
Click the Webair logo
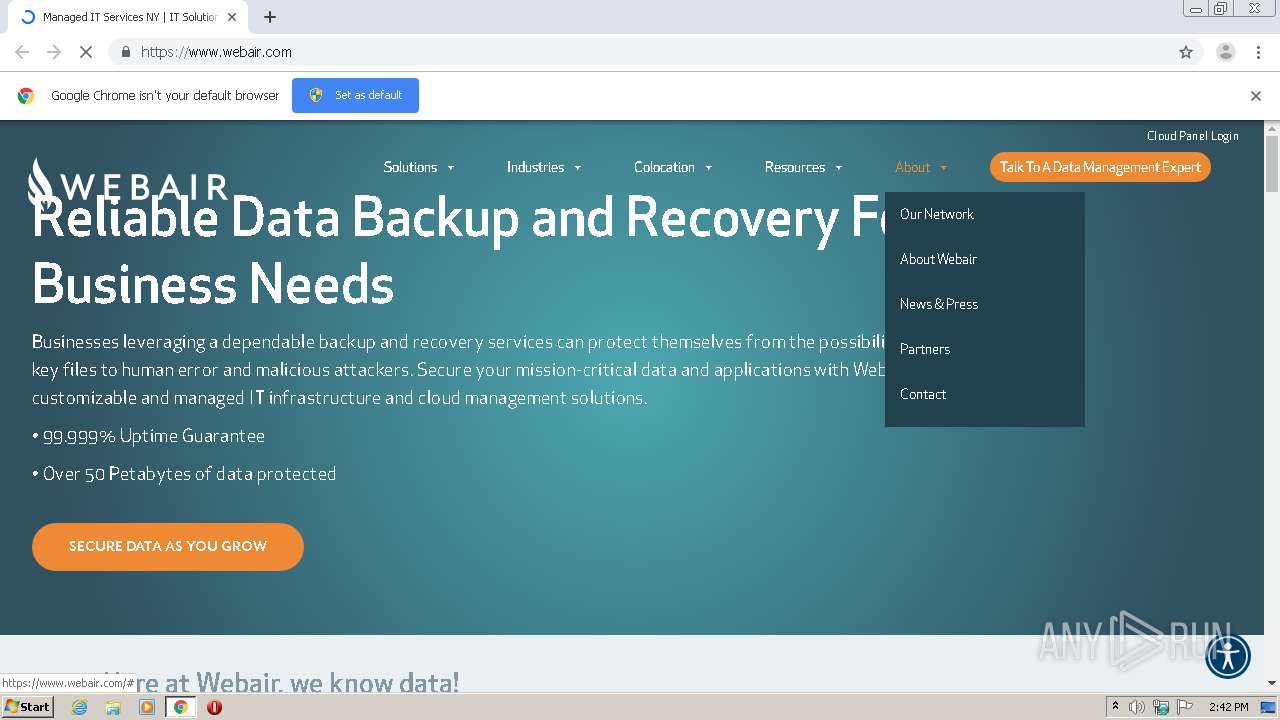point(128,184)
